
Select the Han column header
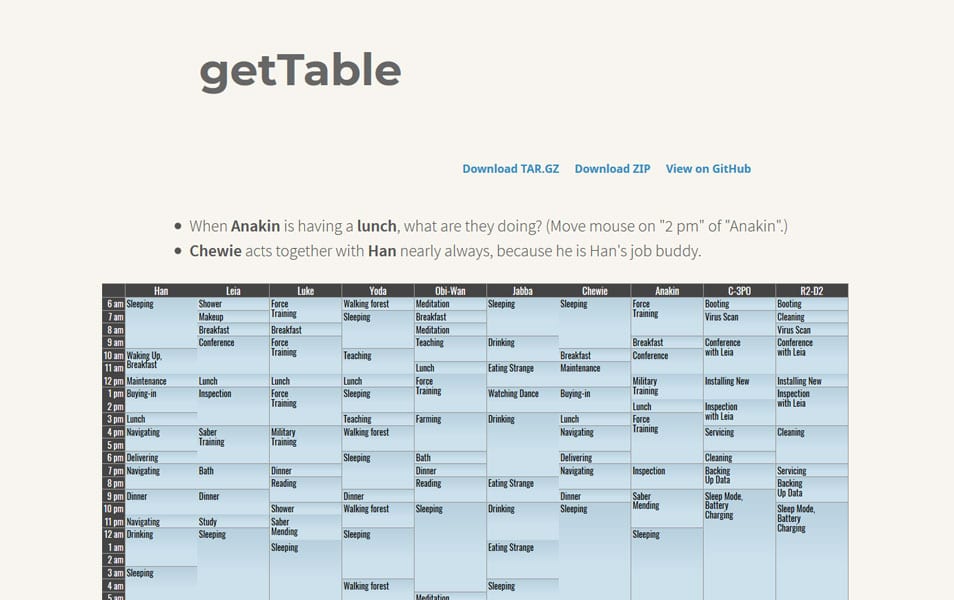(161, 290)
